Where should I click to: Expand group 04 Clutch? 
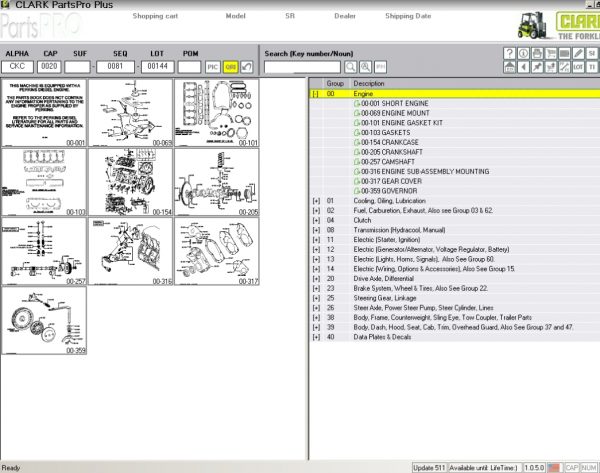pyautogui.click(x=316, y=220)
